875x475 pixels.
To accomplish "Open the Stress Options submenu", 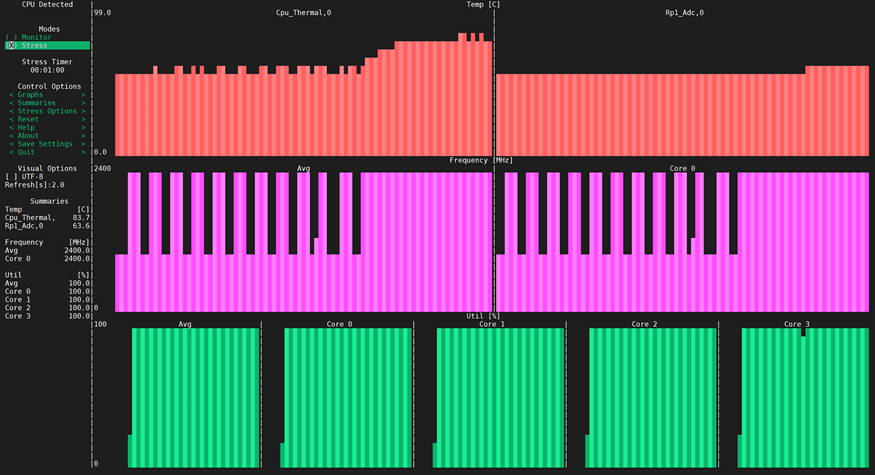I will (47, 111).
